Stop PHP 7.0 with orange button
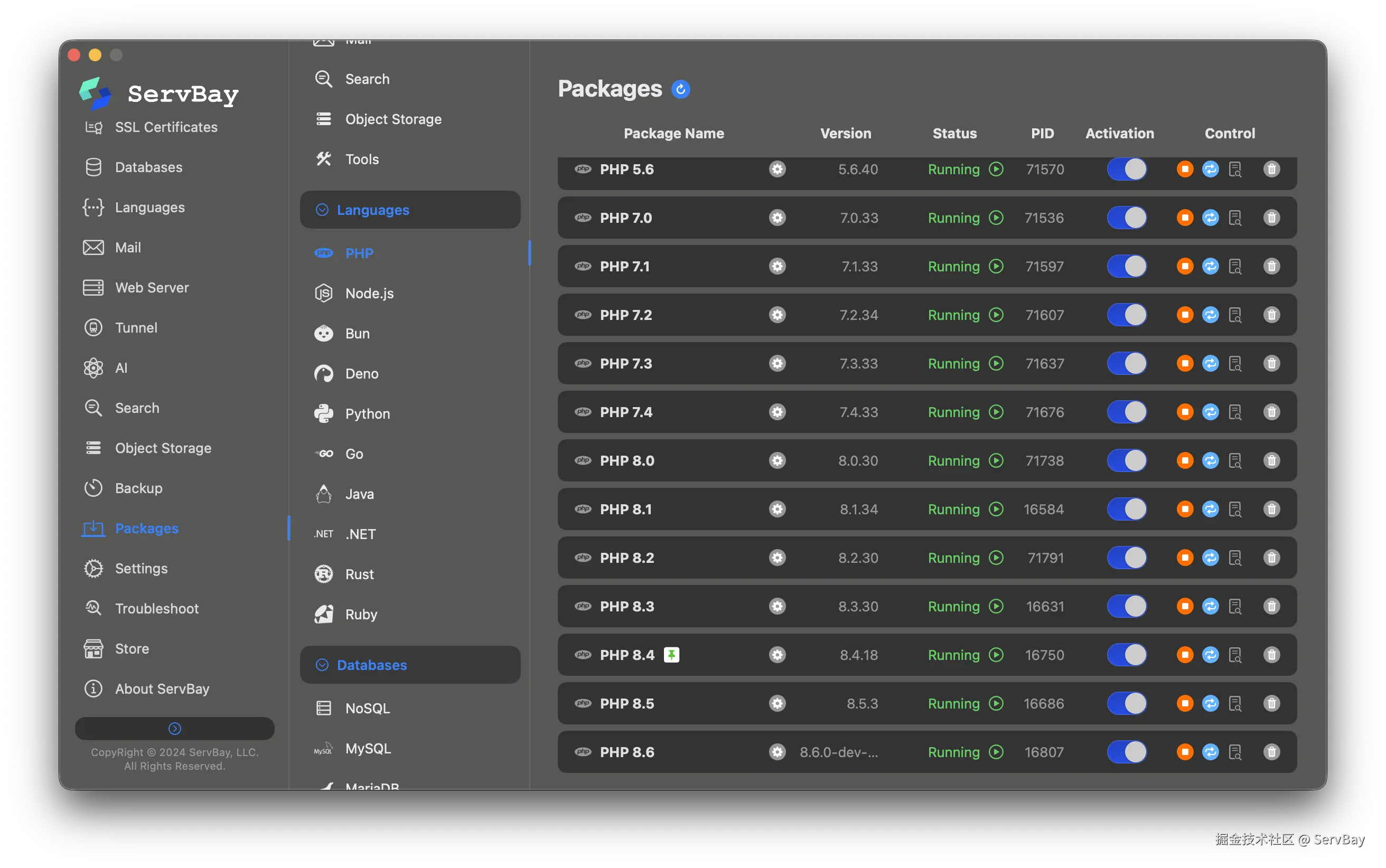 pos(1184,218)
